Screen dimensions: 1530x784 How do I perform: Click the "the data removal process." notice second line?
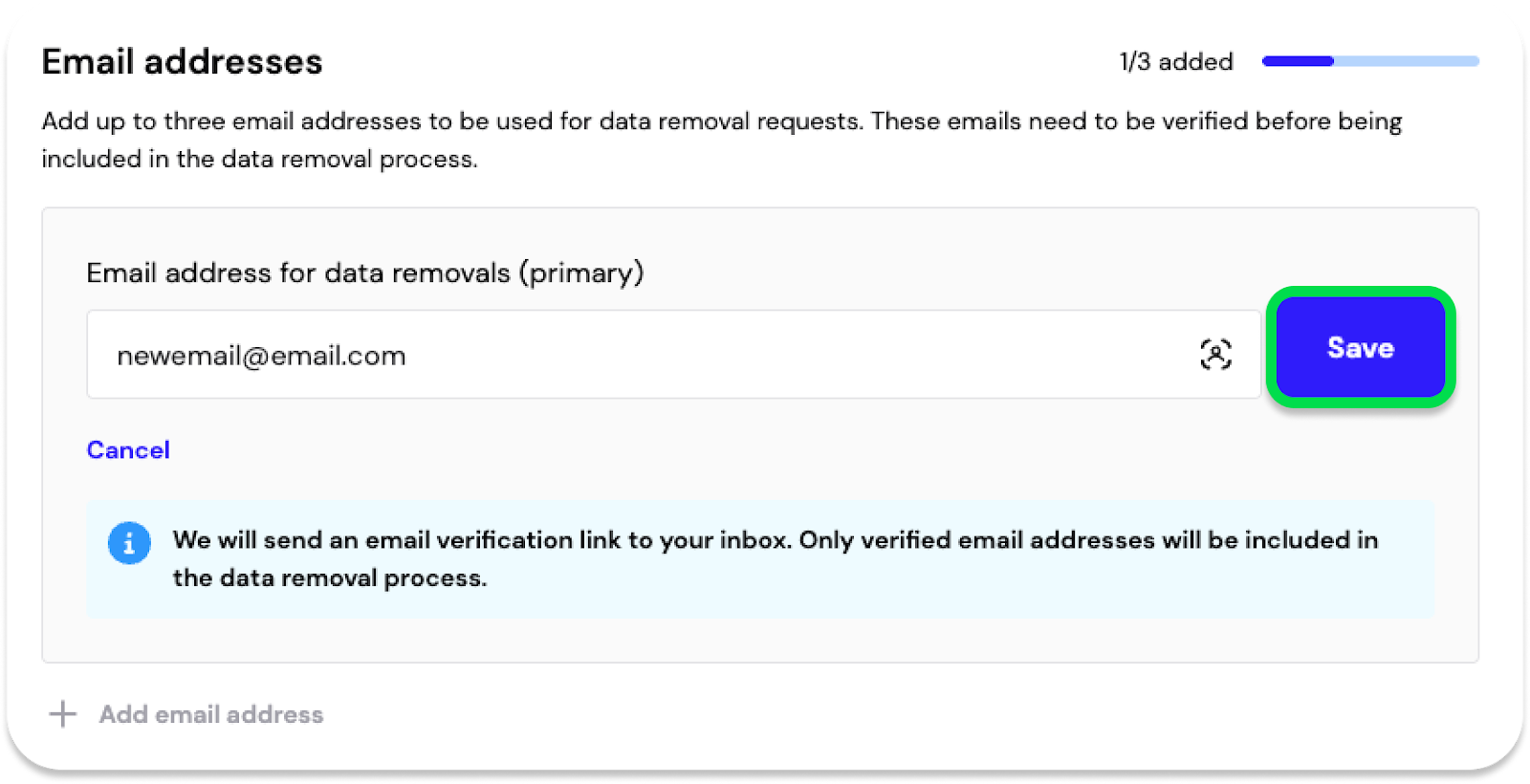(x=330, y=578)
